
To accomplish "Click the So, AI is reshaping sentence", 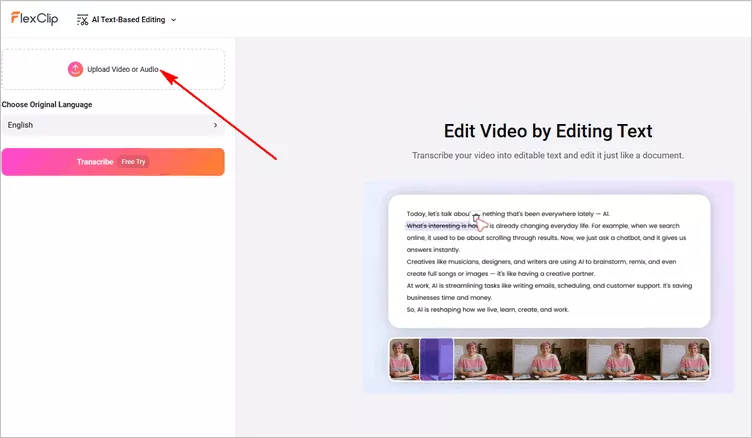I will pyautogui.click(x=487, y=310).
